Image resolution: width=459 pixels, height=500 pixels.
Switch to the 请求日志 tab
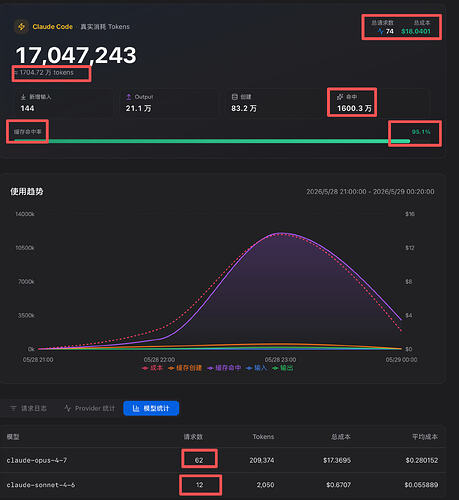click(x=29, y=408)
